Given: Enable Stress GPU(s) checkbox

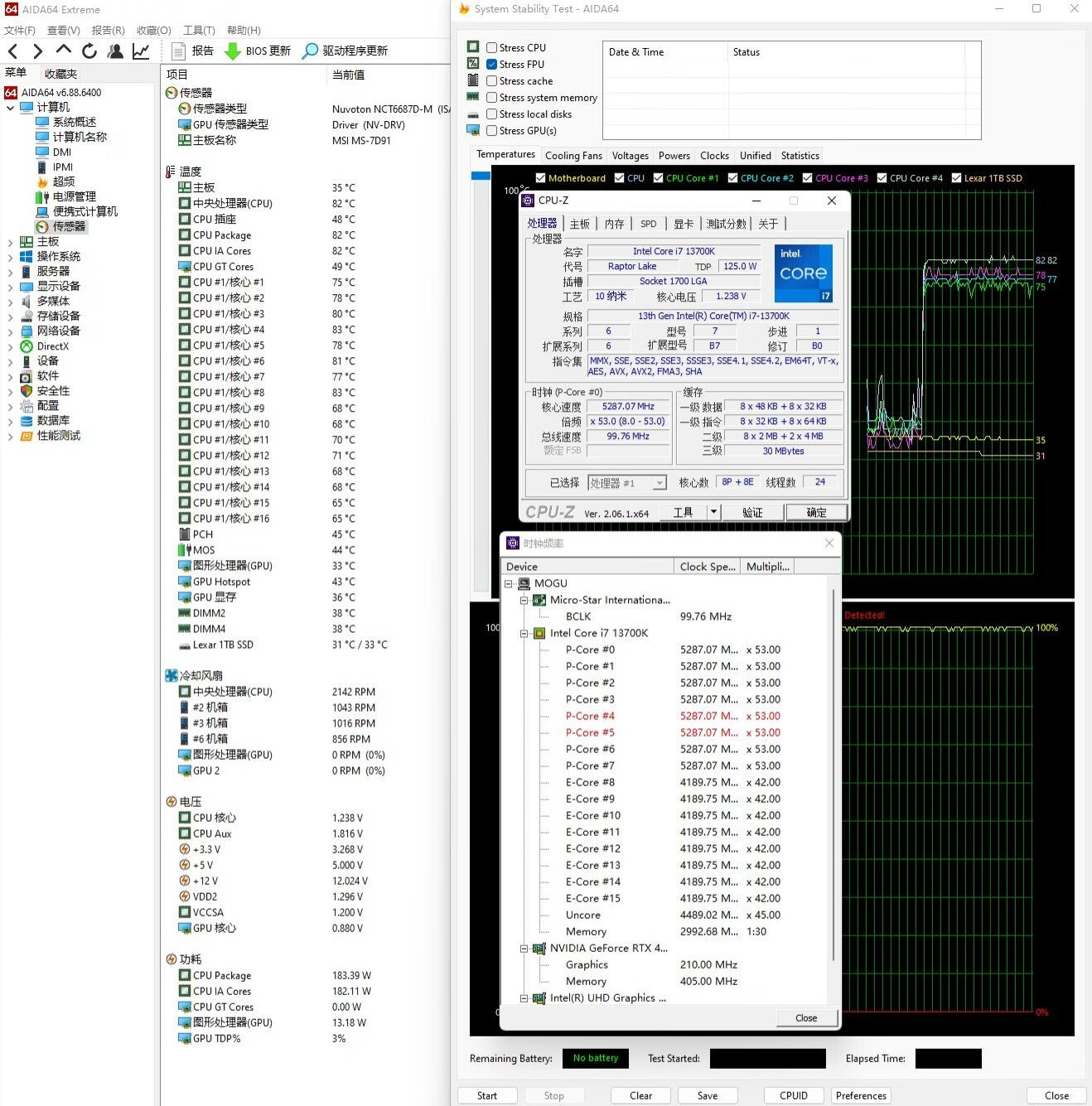Looking at the screenshot, I should pyautogui.click(x=492, y=131).
